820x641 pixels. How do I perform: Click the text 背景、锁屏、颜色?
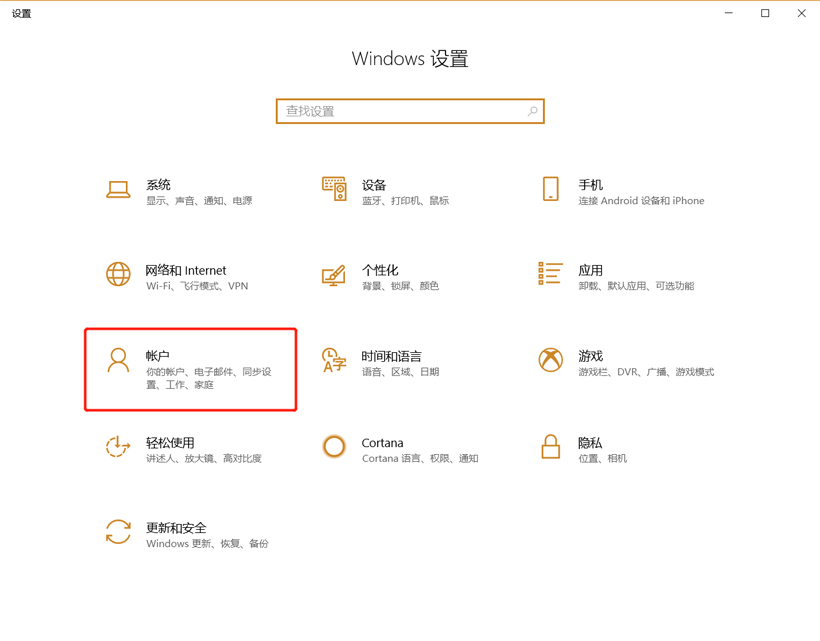pos(401,286)
